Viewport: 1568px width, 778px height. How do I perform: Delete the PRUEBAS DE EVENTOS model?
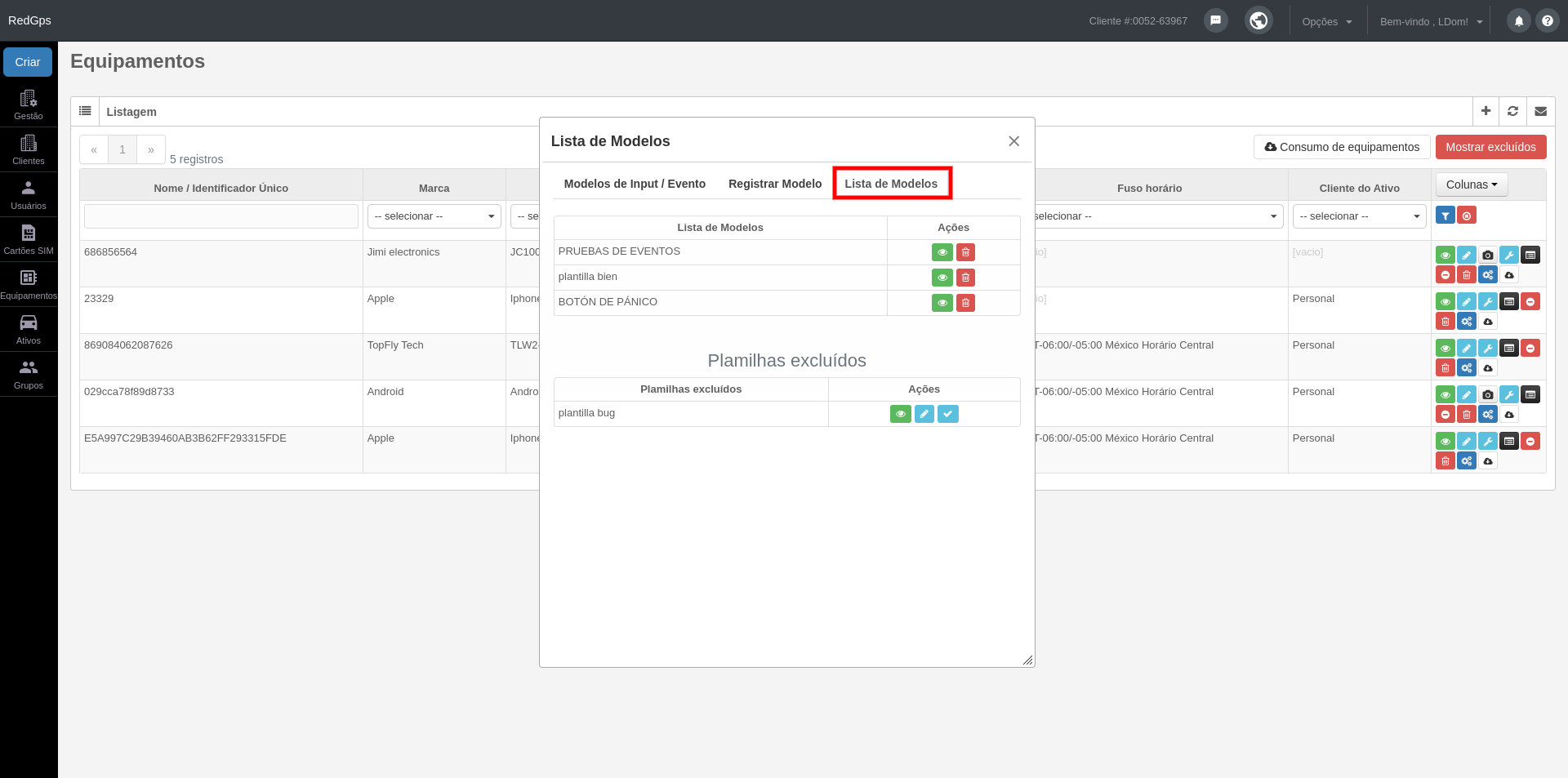click(x=965, y=252)
